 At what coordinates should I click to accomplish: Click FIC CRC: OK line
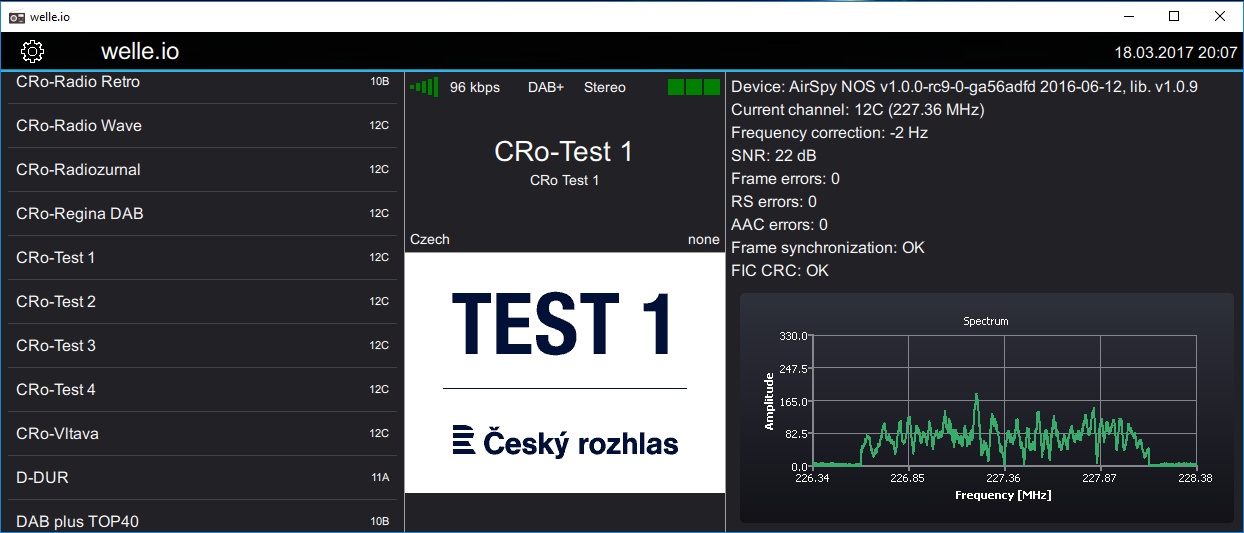click(780, 271)
